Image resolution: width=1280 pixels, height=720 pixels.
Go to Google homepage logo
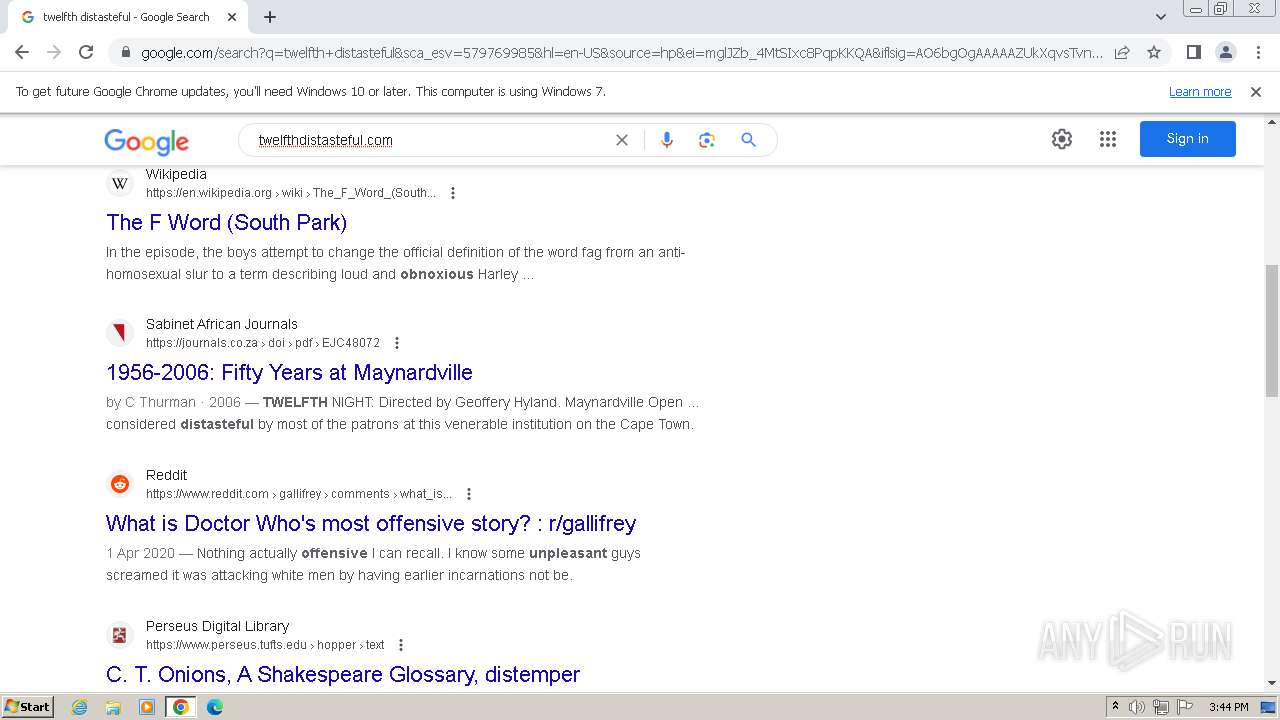146,141
